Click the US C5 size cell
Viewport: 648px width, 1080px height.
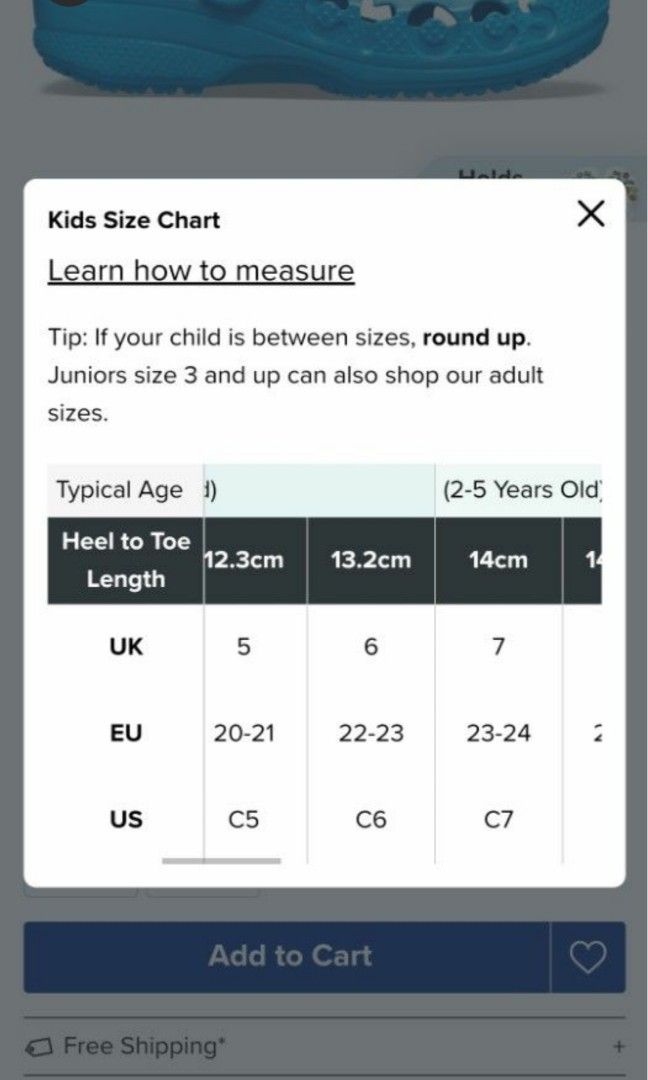point(244,819)
